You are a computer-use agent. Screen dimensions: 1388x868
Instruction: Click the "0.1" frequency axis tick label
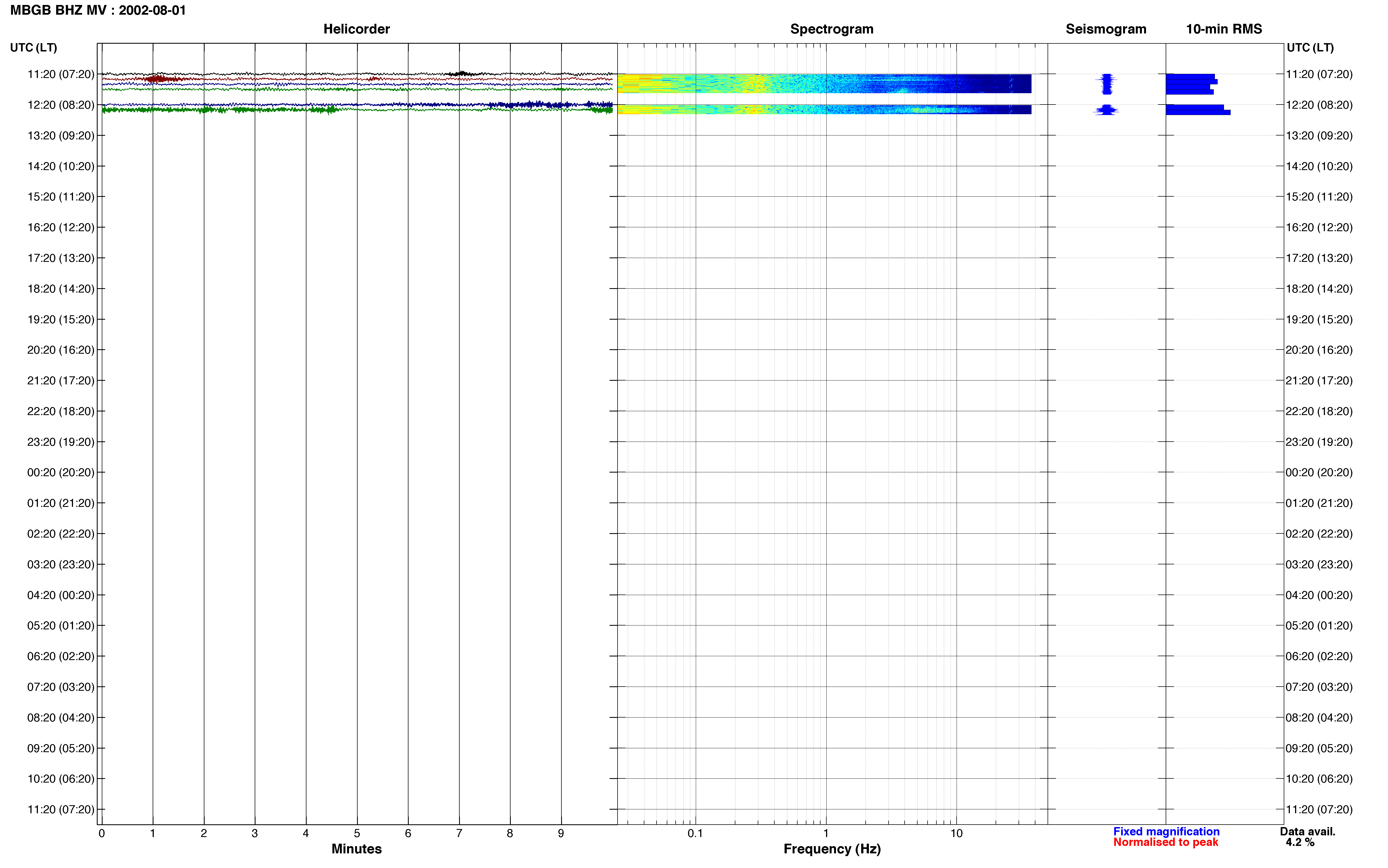[695, 833]
